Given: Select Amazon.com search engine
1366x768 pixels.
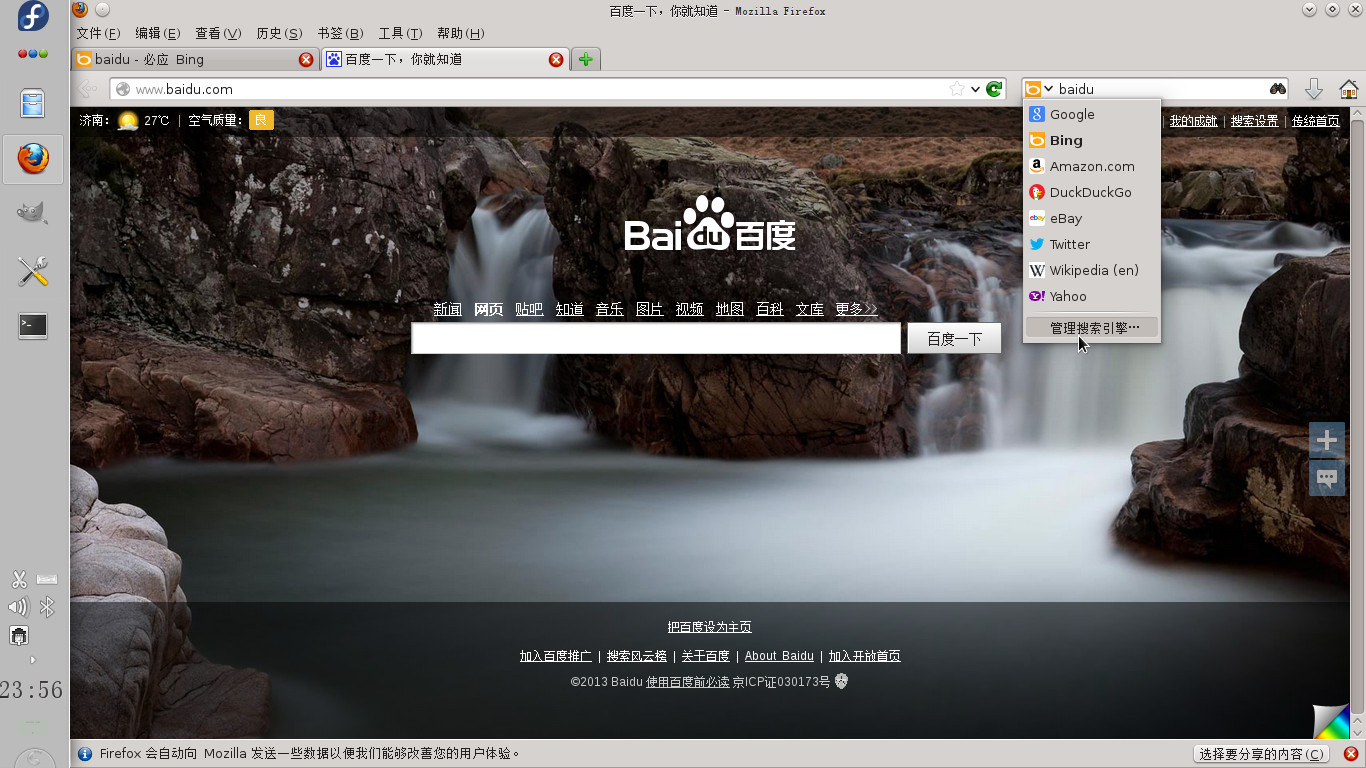Looking at the screenshot, I should pos(1092,167).
